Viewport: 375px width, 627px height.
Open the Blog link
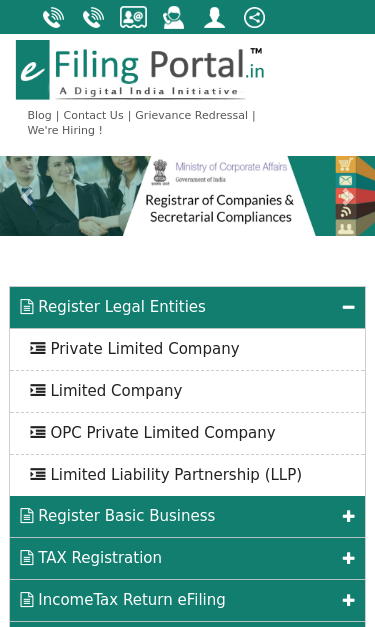(40, 115)
